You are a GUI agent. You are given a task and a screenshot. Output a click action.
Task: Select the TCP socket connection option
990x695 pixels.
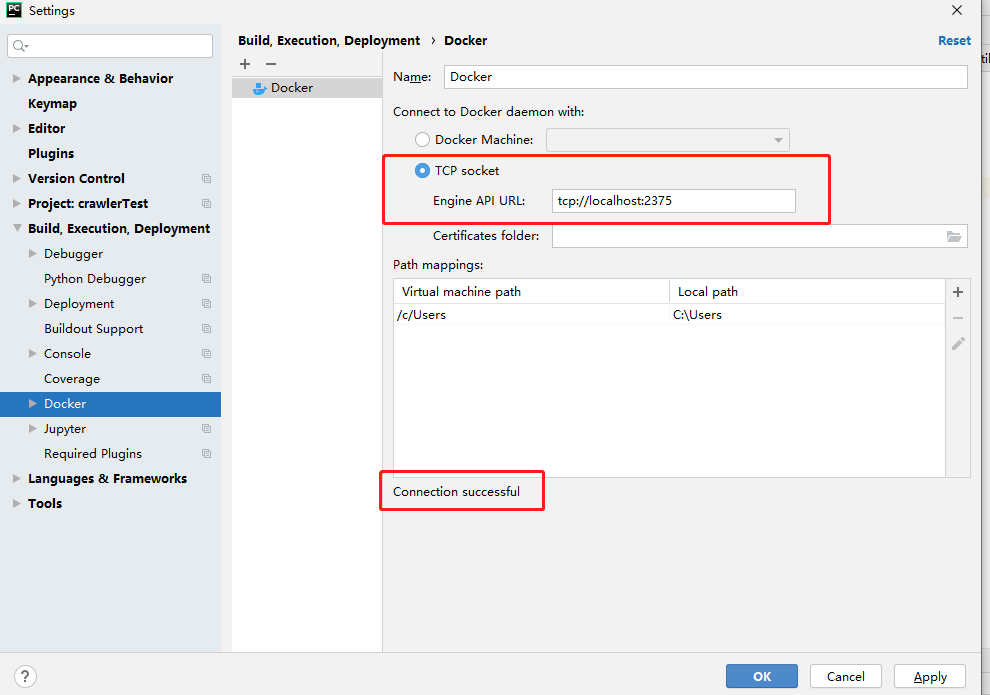coord(422,170)
